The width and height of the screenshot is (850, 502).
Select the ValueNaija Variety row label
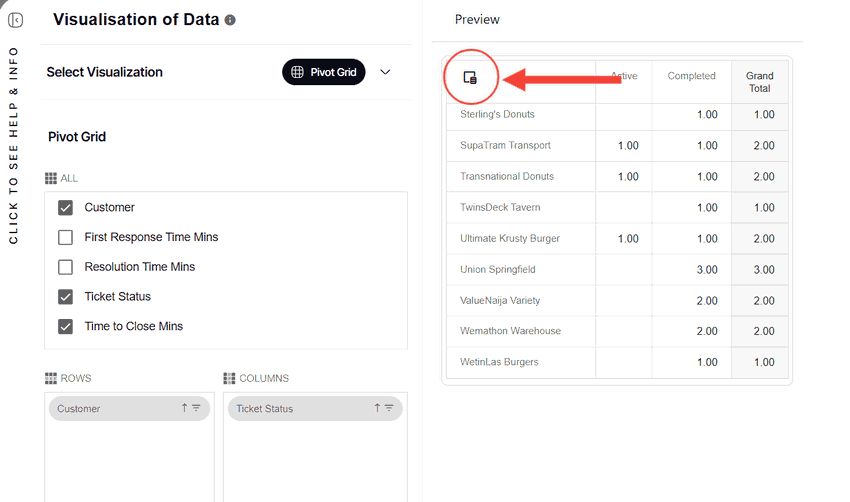pyautogui.click(x=500, y=300)
